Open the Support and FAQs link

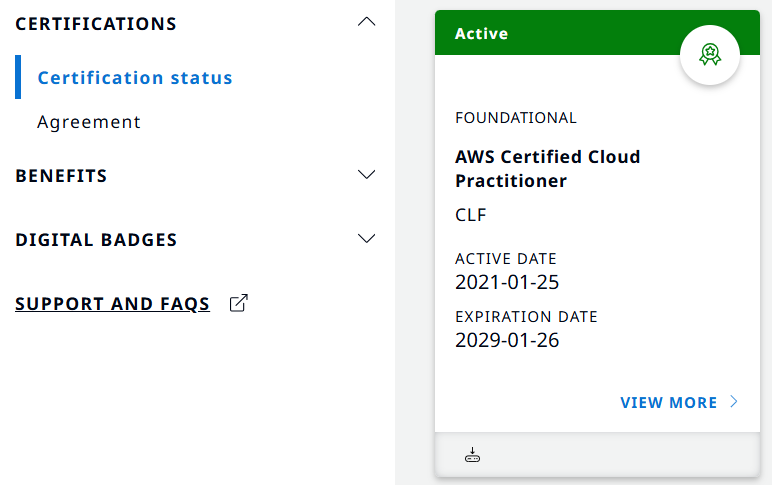113,304
